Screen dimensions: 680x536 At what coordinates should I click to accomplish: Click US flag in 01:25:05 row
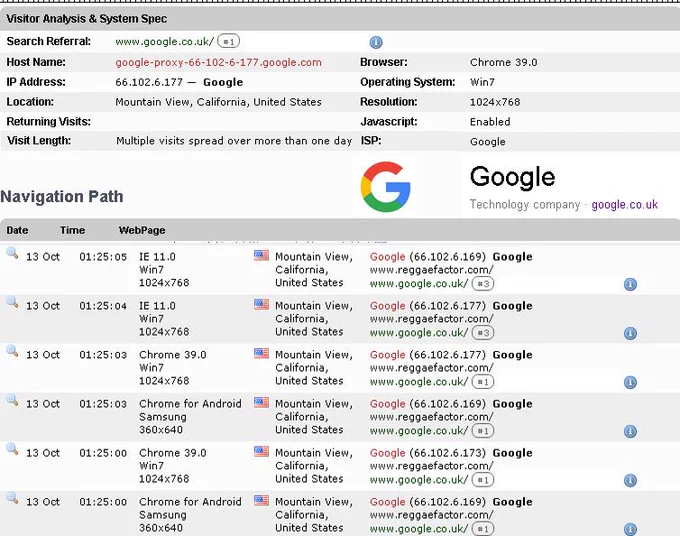point(262,255)
